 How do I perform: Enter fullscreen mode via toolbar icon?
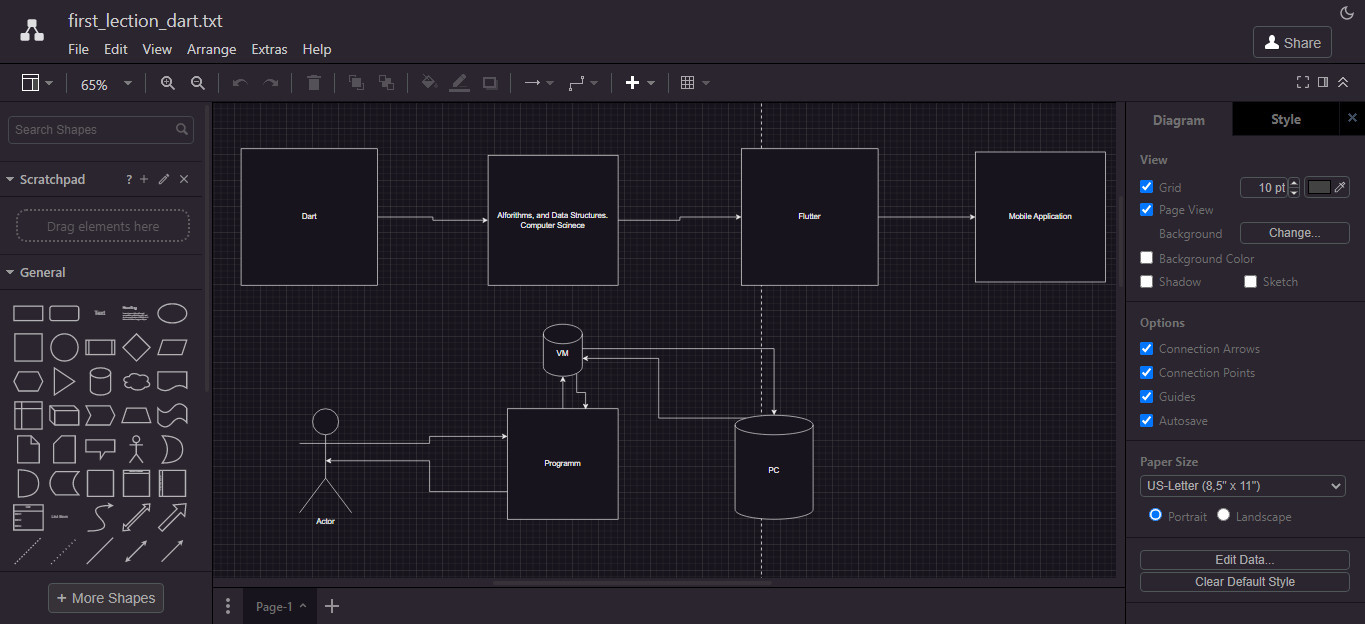[1303, 82]
